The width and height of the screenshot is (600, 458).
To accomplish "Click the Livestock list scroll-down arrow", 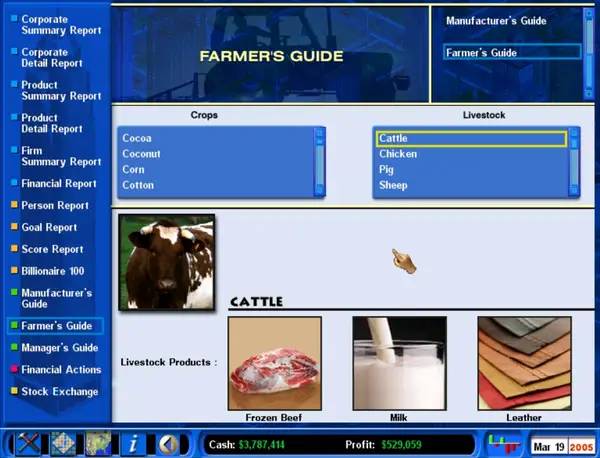I will pyautogui.click(x=574, y=191).
